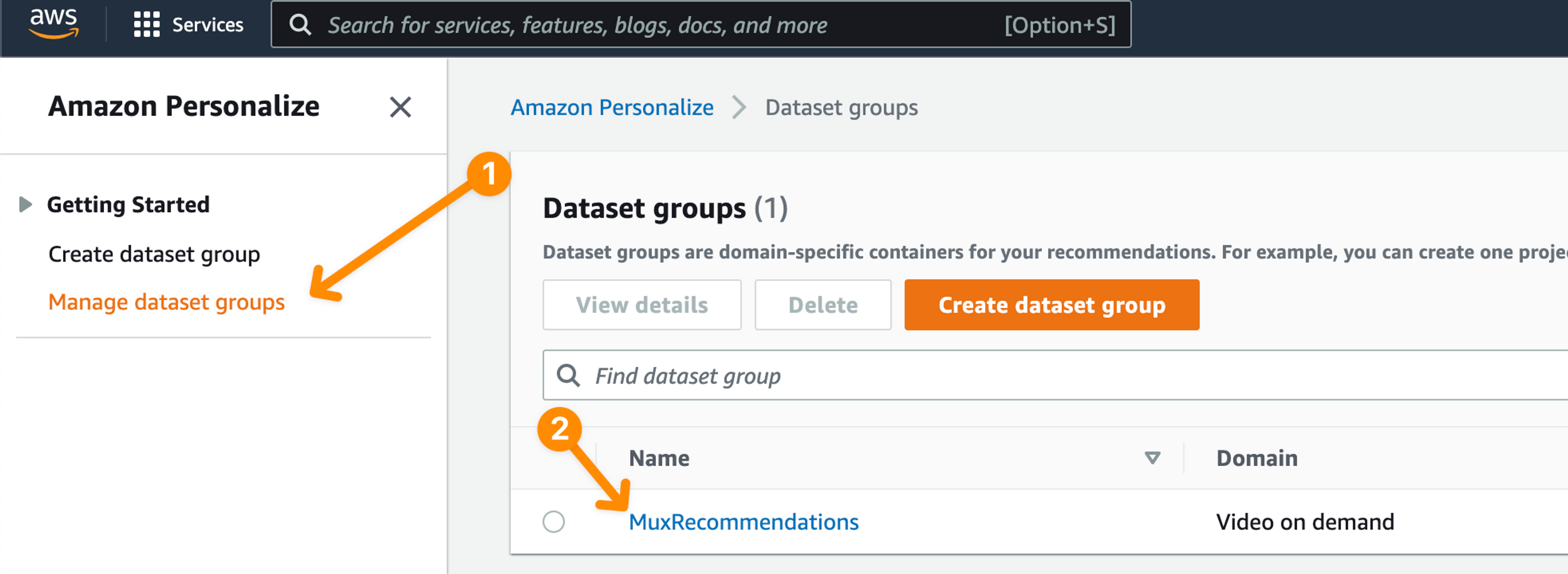Click the AWS logo icon
Image resolution: width=1568 pixels, height=574 pixels.
(x=53, y=23)
